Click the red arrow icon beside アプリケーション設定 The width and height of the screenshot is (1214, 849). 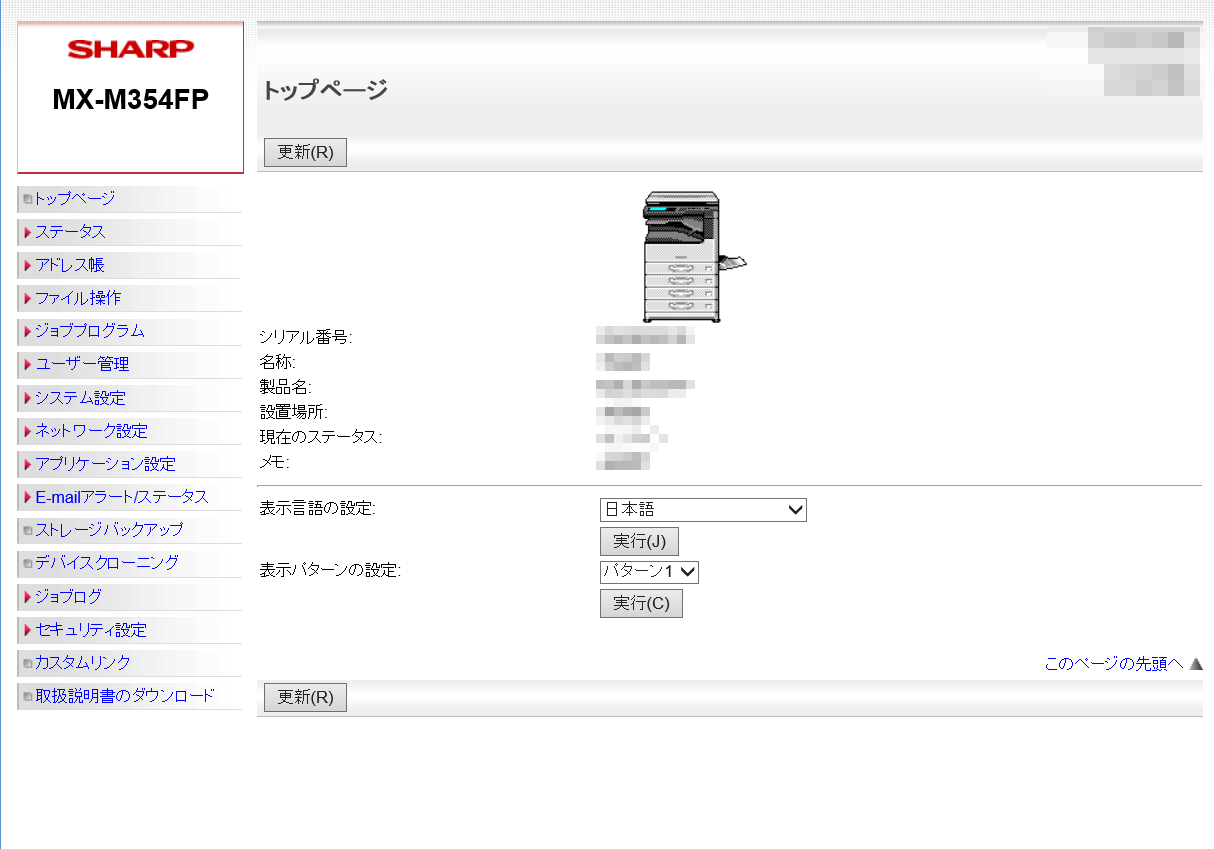[28, 464]
